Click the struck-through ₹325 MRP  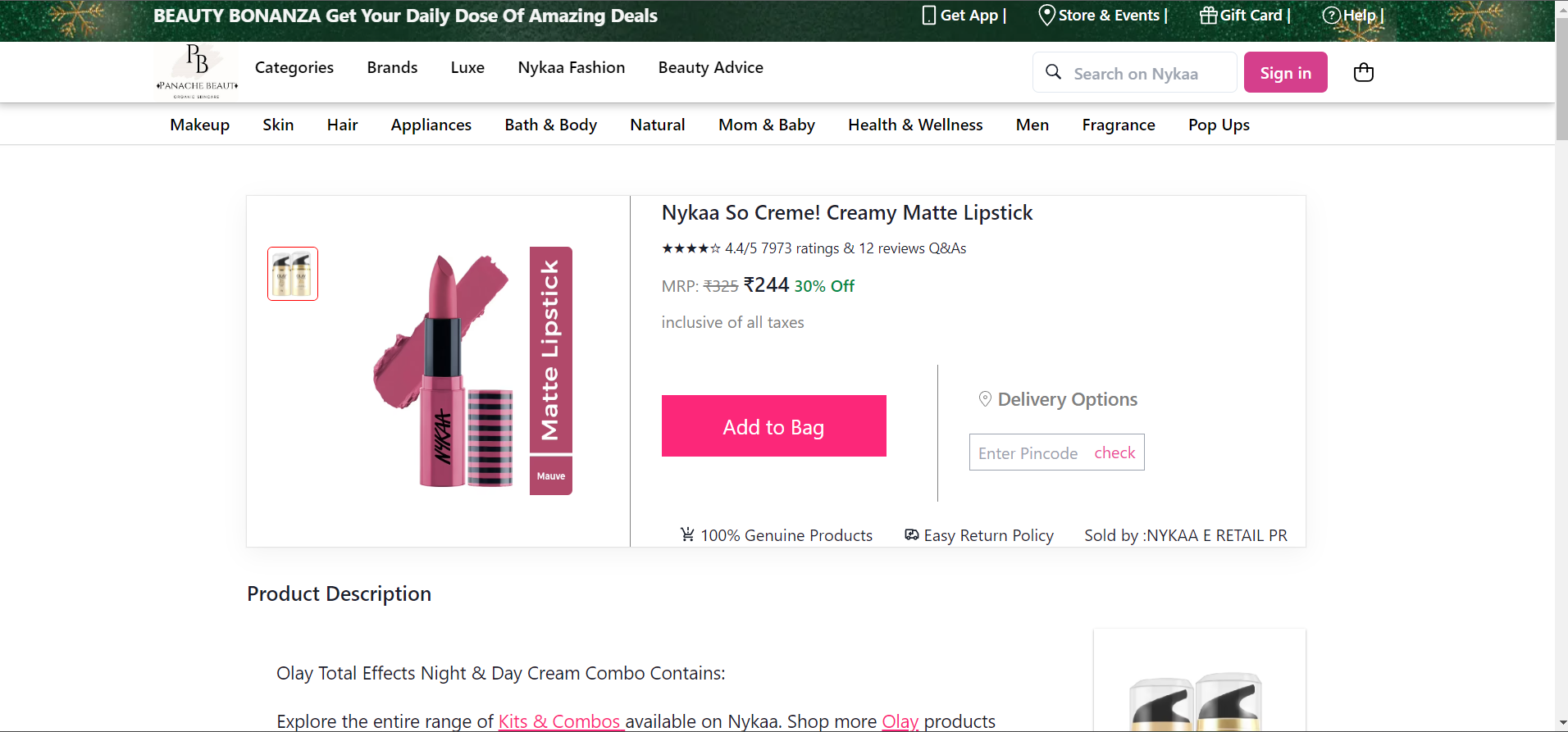[x=721, y=286]
